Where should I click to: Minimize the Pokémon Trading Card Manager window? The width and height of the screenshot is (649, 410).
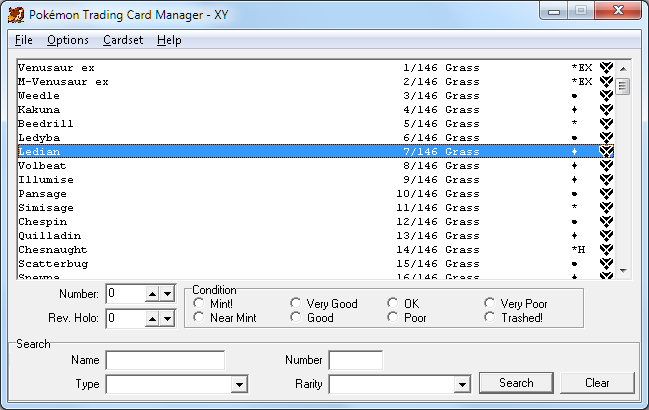[x=554, y=11]
